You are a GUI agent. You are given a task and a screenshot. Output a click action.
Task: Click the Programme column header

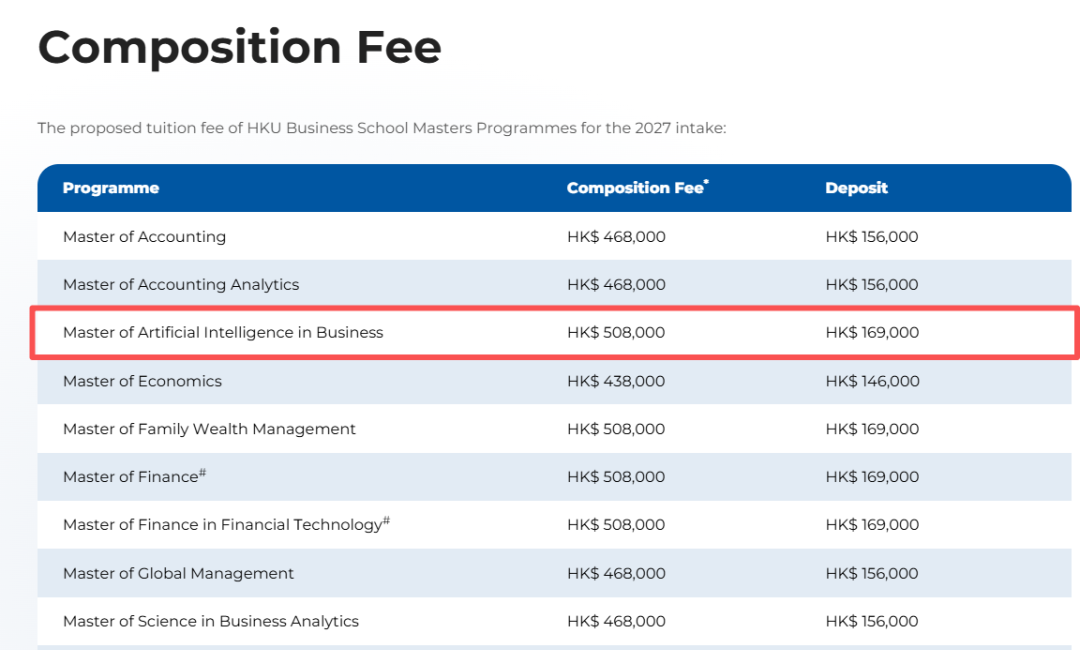coord(111,188)
